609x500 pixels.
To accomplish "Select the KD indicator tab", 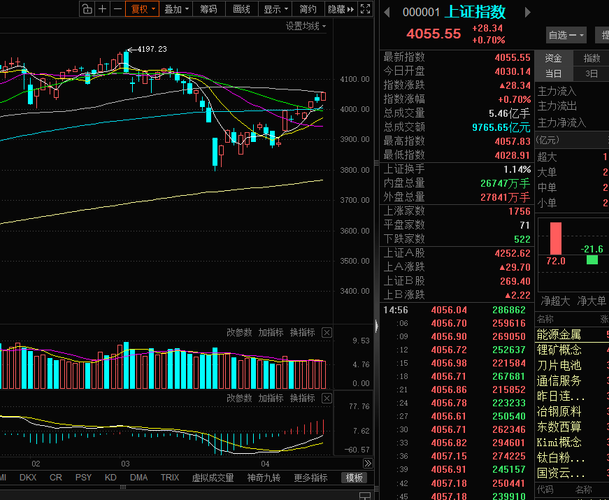I will 110,477.
